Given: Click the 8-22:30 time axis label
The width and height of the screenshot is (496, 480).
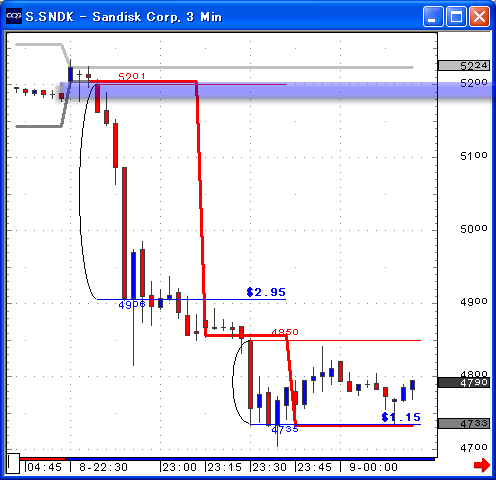Looking at the screenshot, I should 103,467.
